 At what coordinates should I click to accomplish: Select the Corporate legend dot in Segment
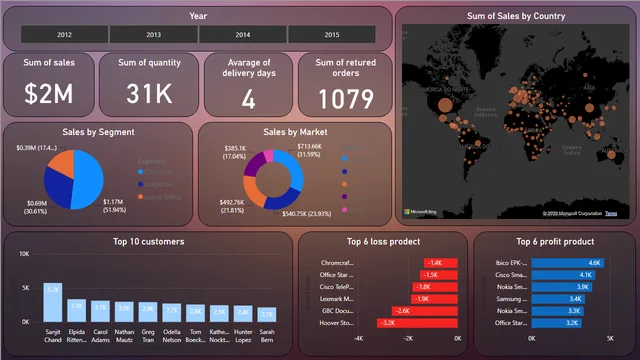point(140,184)
